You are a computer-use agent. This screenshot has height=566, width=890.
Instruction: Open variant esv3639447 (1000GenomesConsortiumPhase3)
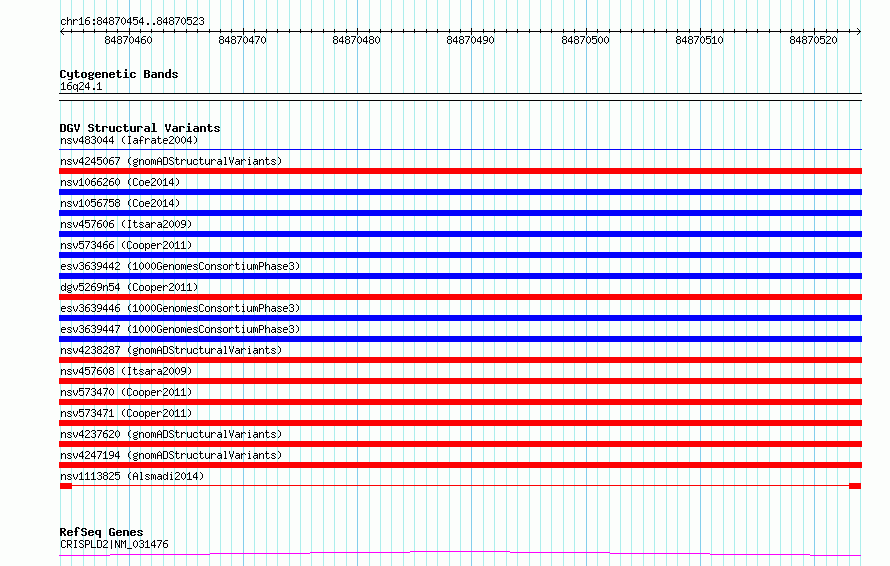[180, 329]
